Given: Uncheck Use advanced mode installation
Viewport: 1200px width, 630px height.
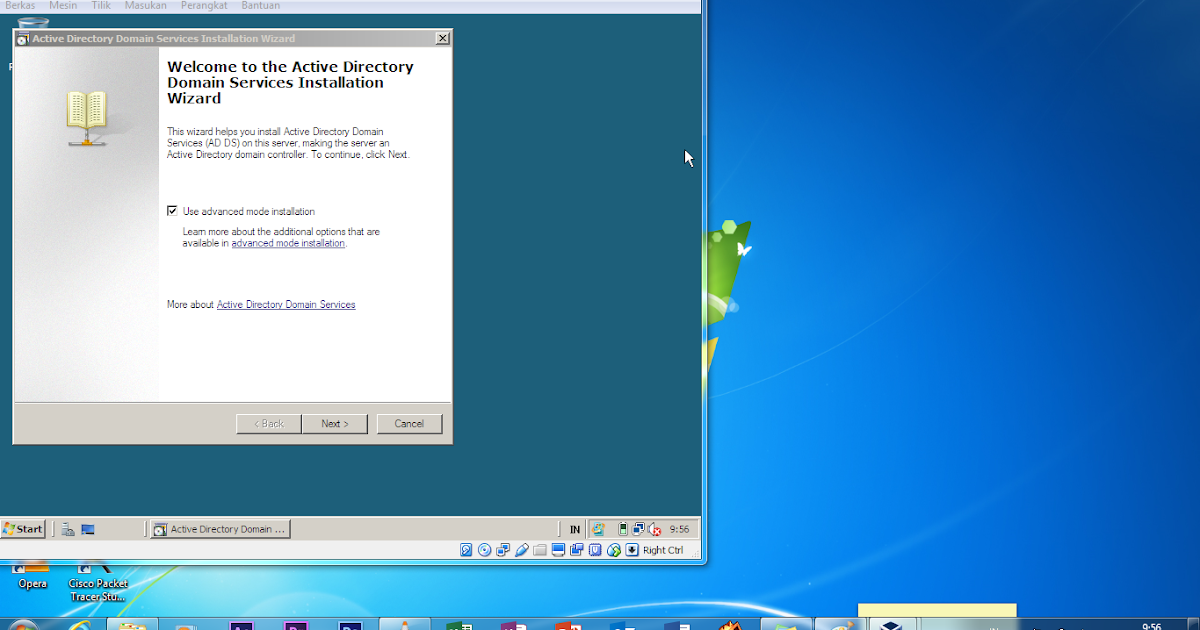Looking at the screenshot, I should (x=173, y=211).
